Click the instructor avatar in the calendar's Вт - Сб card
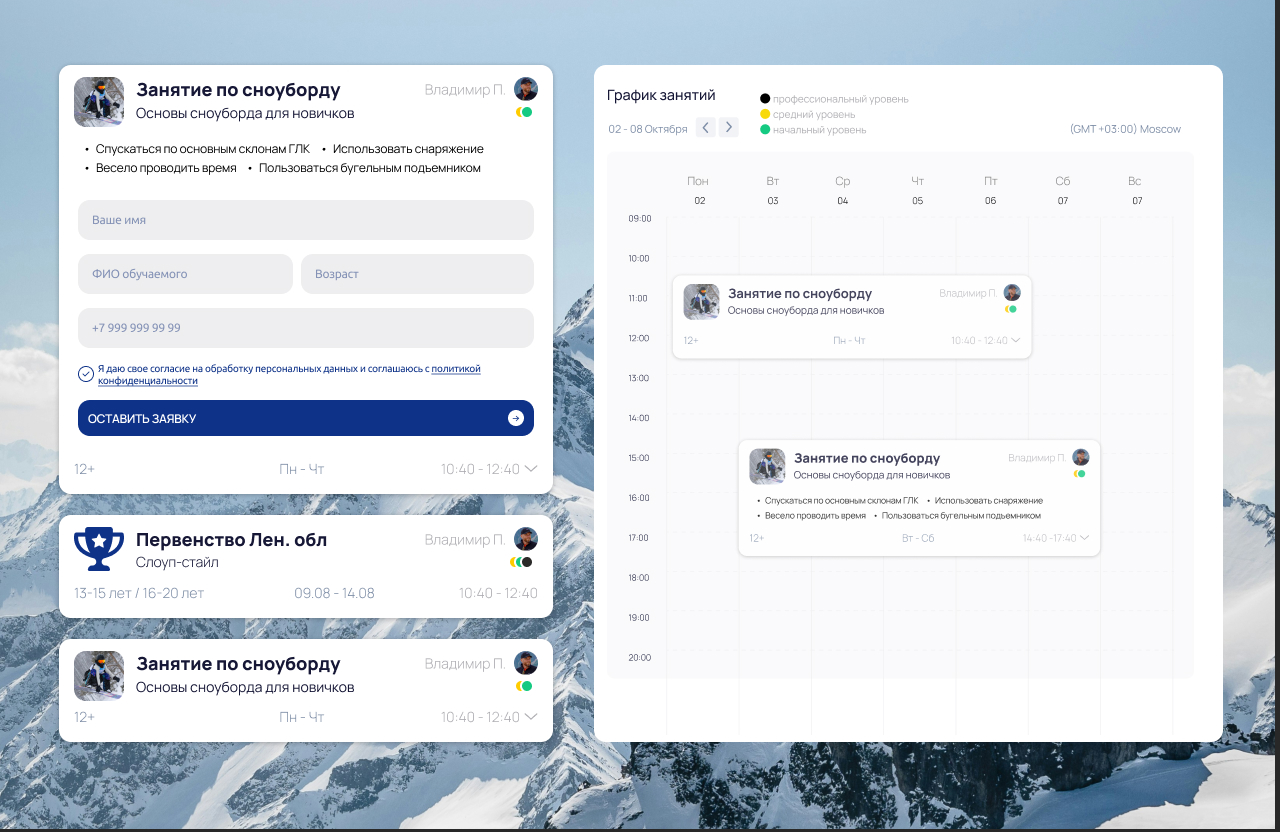 point(1081,457)
